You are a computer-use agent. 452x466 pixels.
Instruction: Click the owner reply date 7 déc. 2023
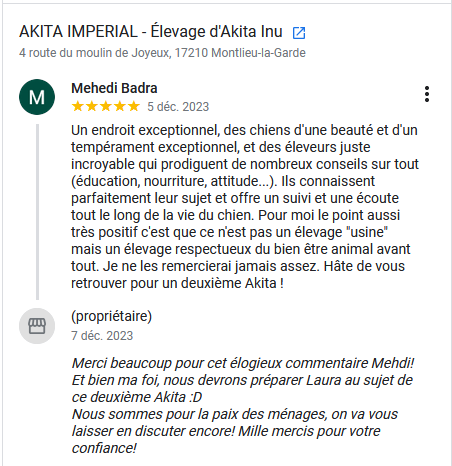tap(102, 336)
